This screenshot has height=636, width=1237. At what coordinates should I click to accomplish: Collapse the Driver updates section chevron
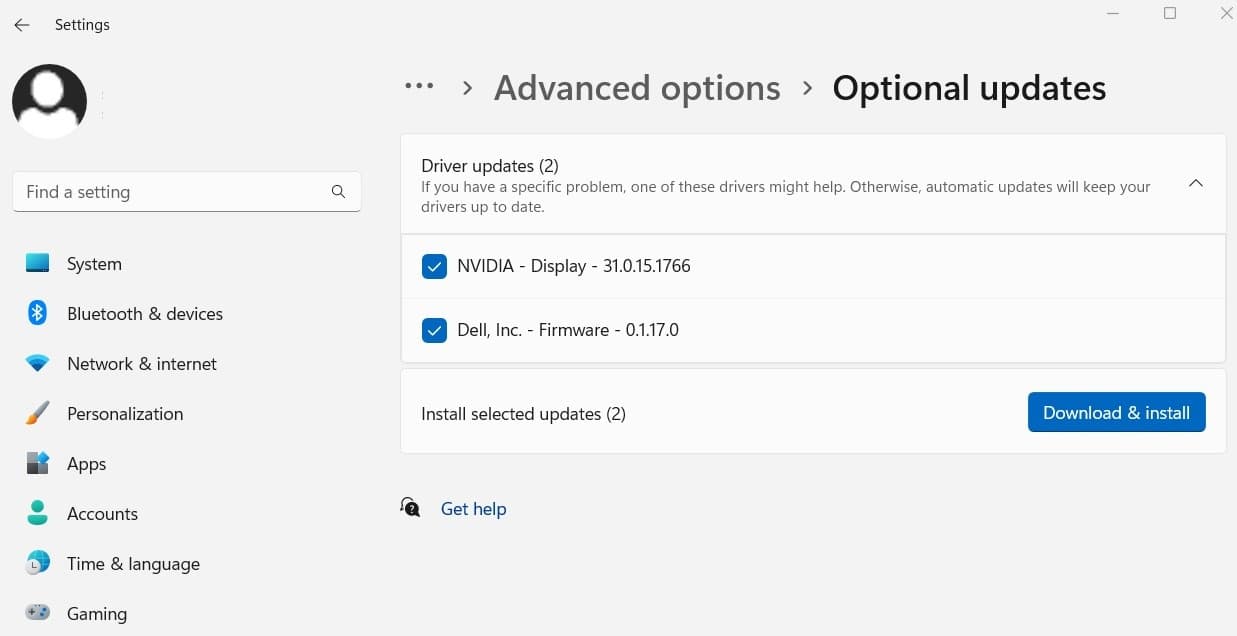tap(1195, 184)
